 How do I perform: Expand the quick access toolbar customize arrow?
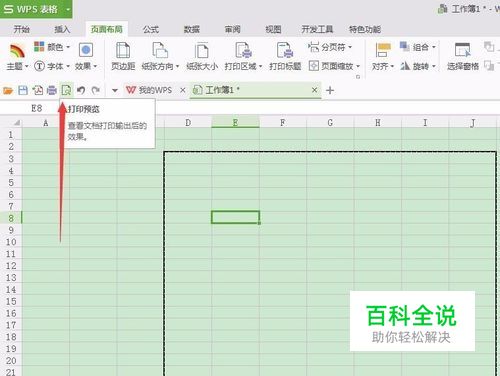click(115, 90)
